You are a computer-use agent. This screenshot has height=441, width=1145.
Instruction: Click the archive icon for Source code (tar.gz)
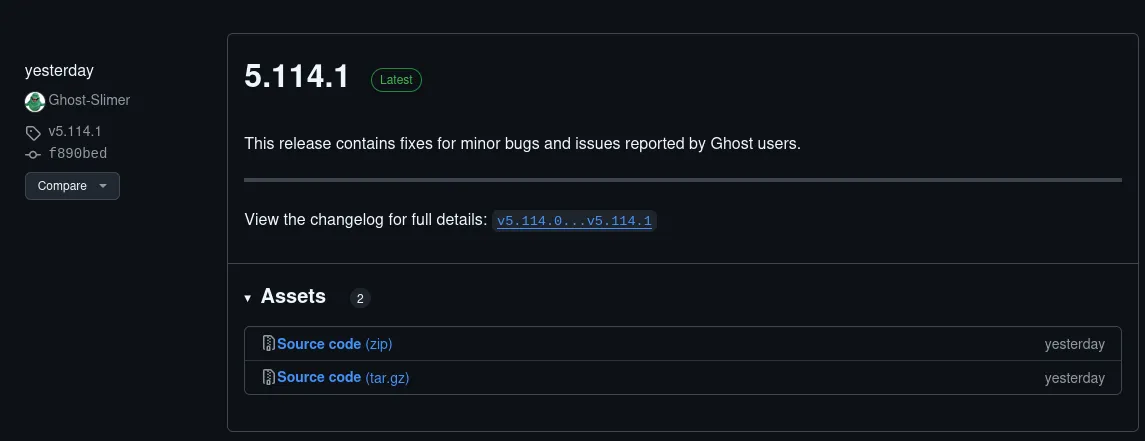point(269,377)
